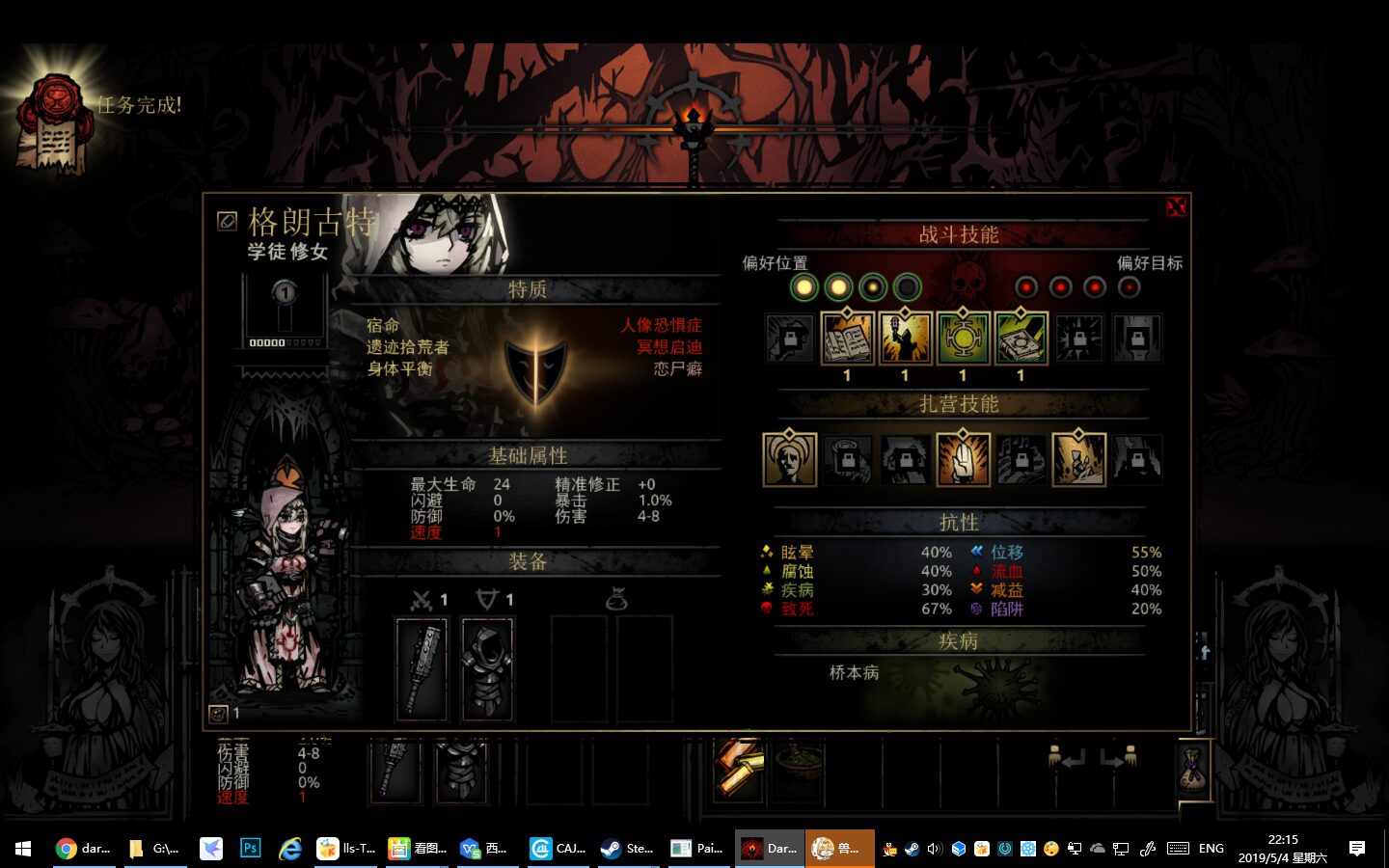
Task: Toggle the green ring-symbol combat skill
Action: (963, 338)
